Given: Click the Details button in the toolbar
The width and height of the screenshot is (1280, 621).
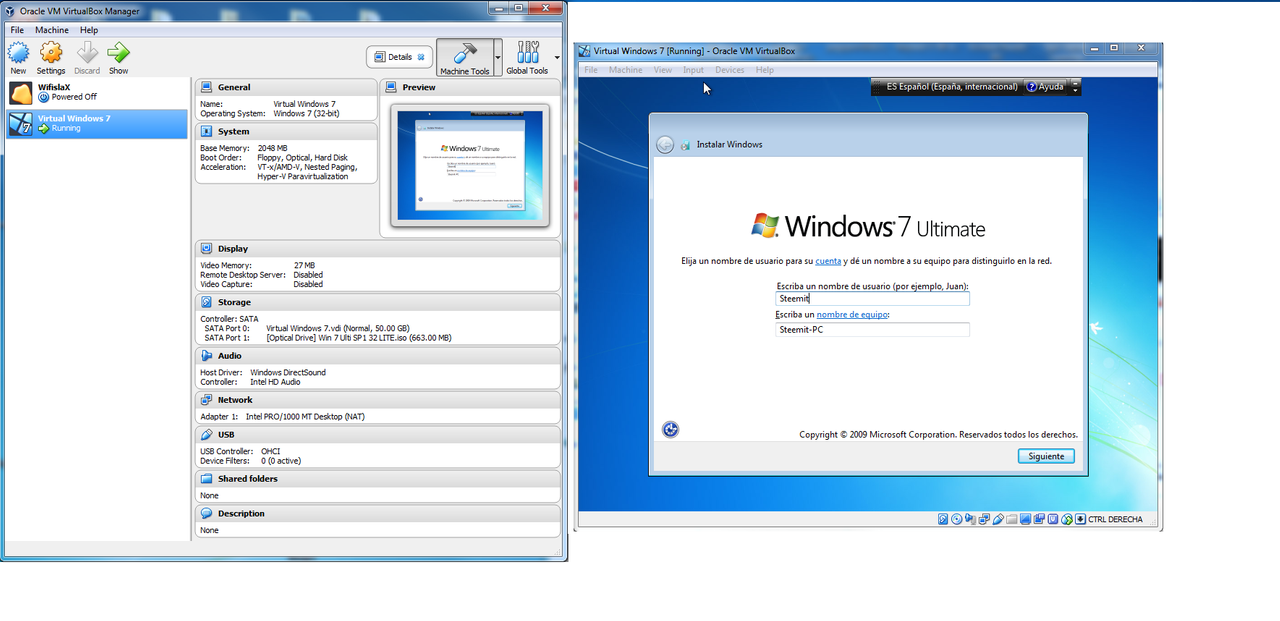Looking at the screenshot, I should tap(400, 57).
